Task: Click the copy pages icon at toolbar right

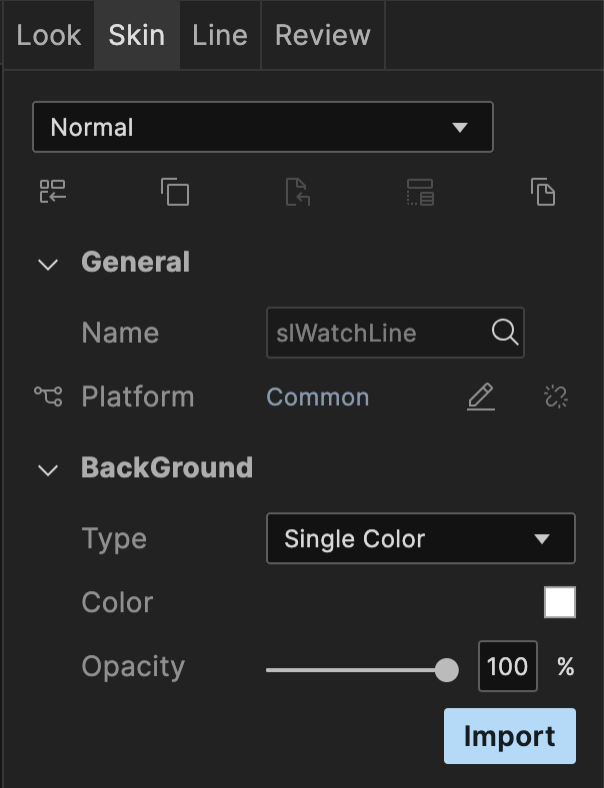Action: coord(543,192)
